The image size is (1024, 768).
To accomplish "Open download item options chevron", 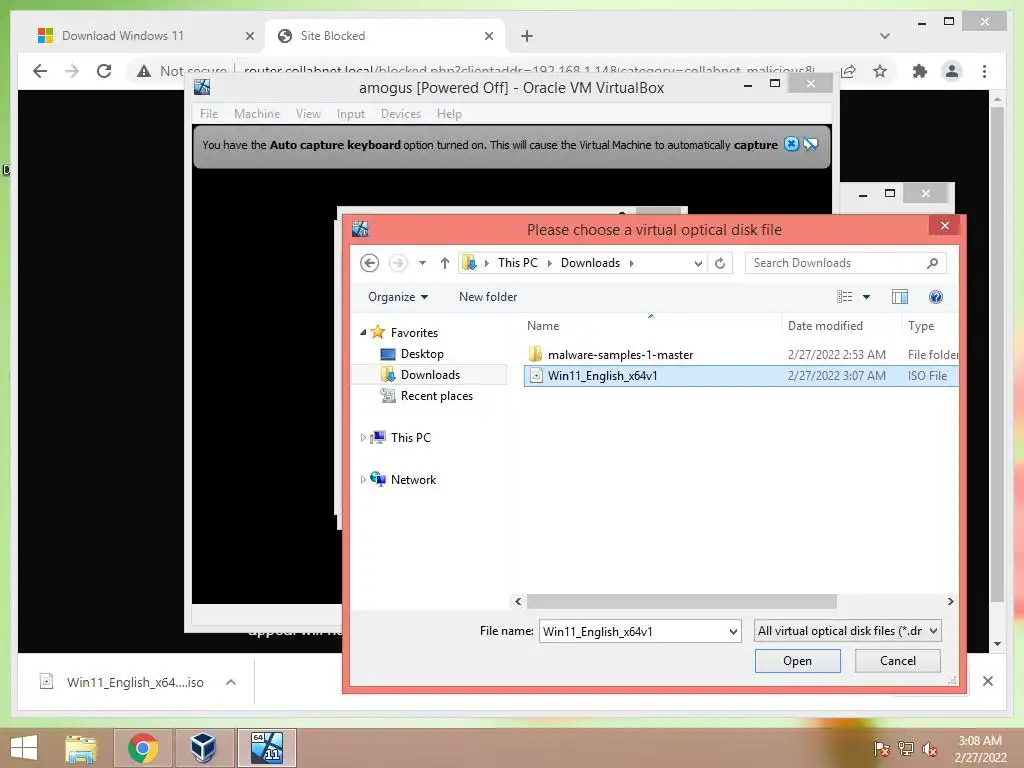I will coord(231,682).
